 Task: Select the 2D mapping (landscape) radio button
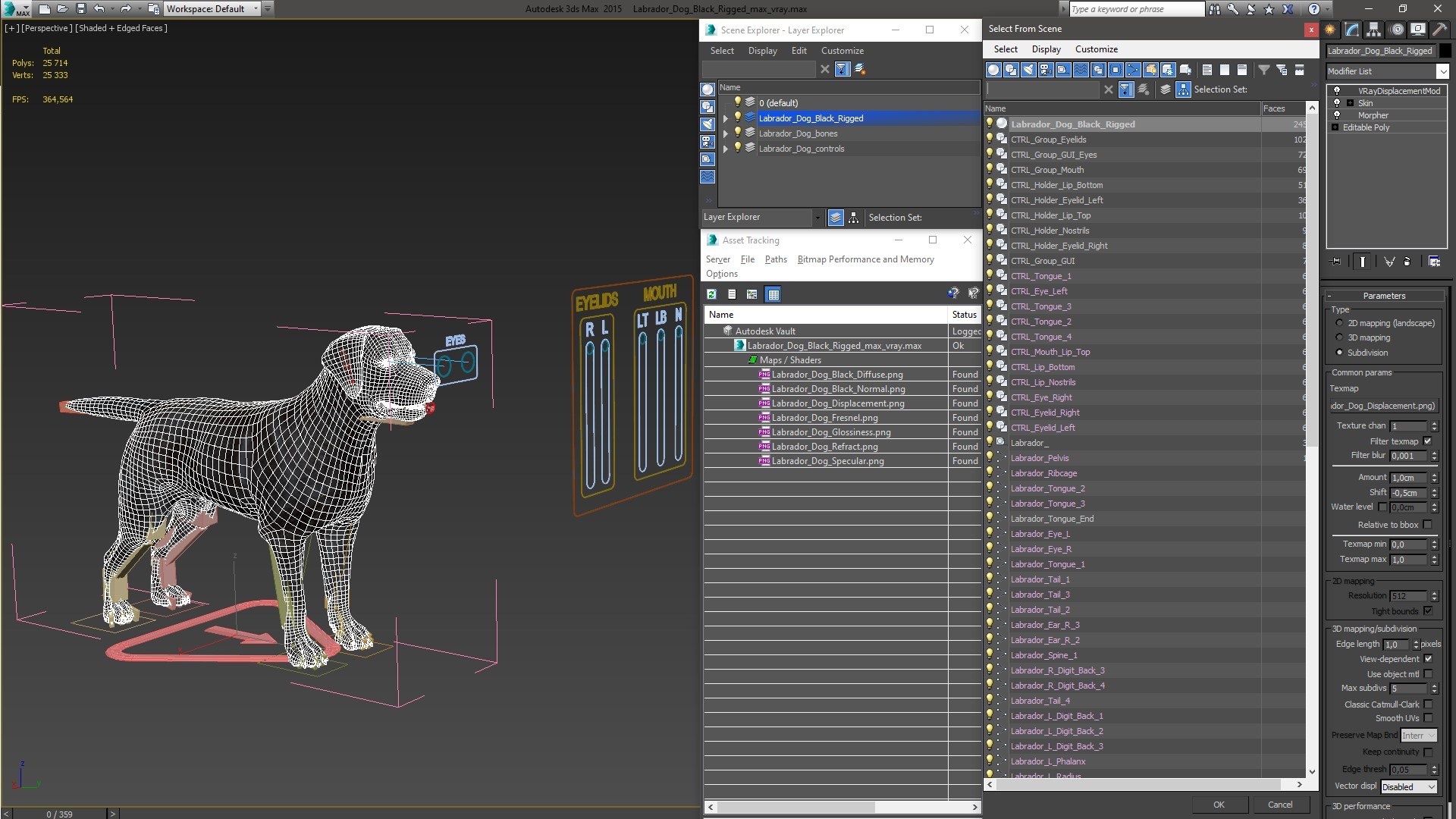click(1339, 323)
